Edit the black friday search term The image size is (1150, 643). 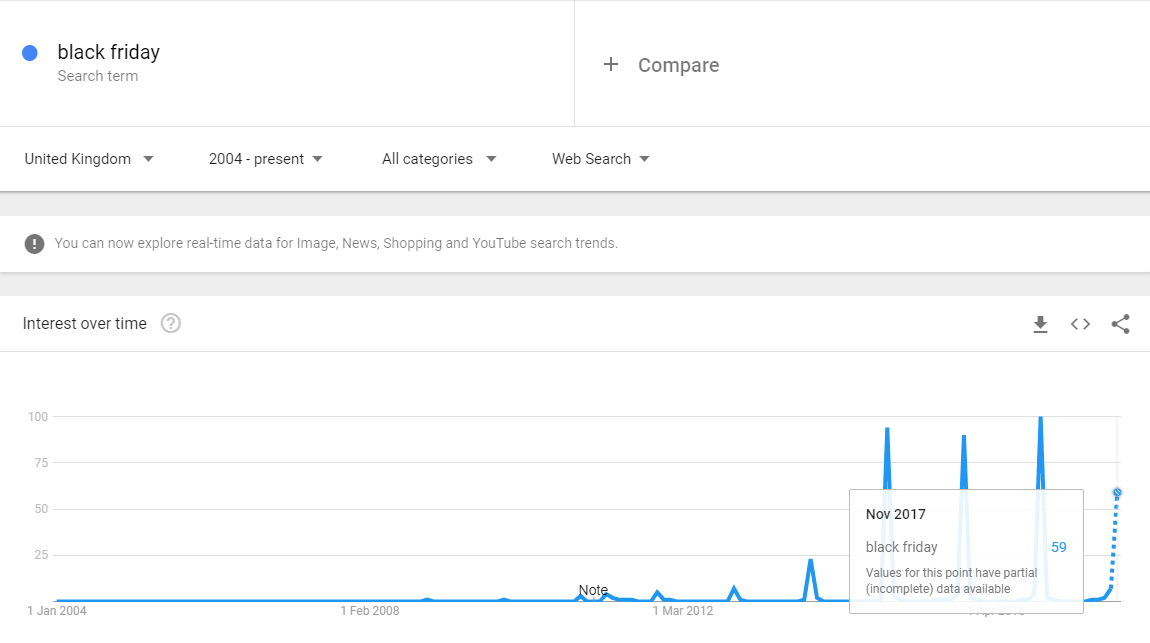pos(108,52)
